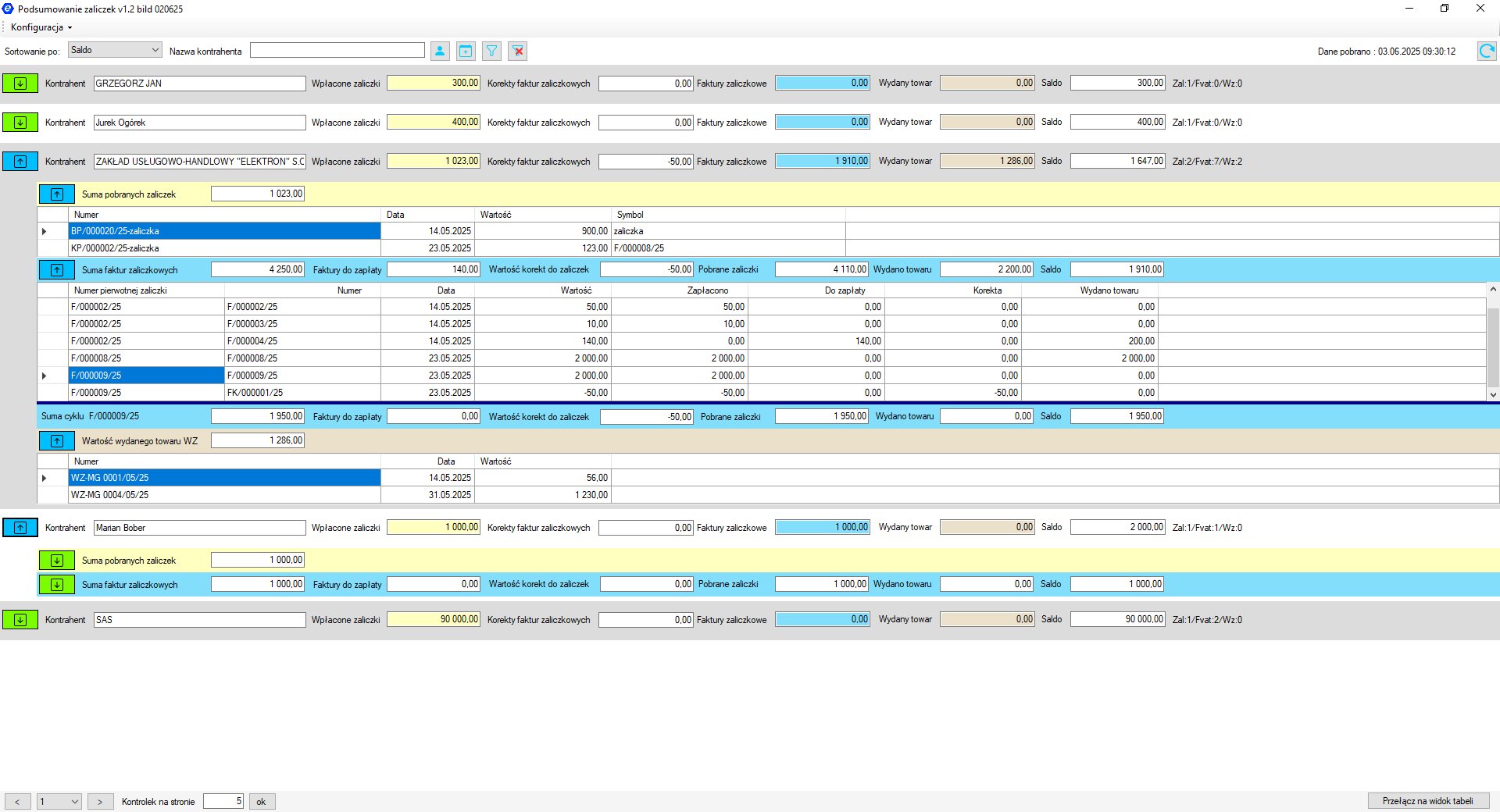Refresh data with the reload icon

point(1486,52)
